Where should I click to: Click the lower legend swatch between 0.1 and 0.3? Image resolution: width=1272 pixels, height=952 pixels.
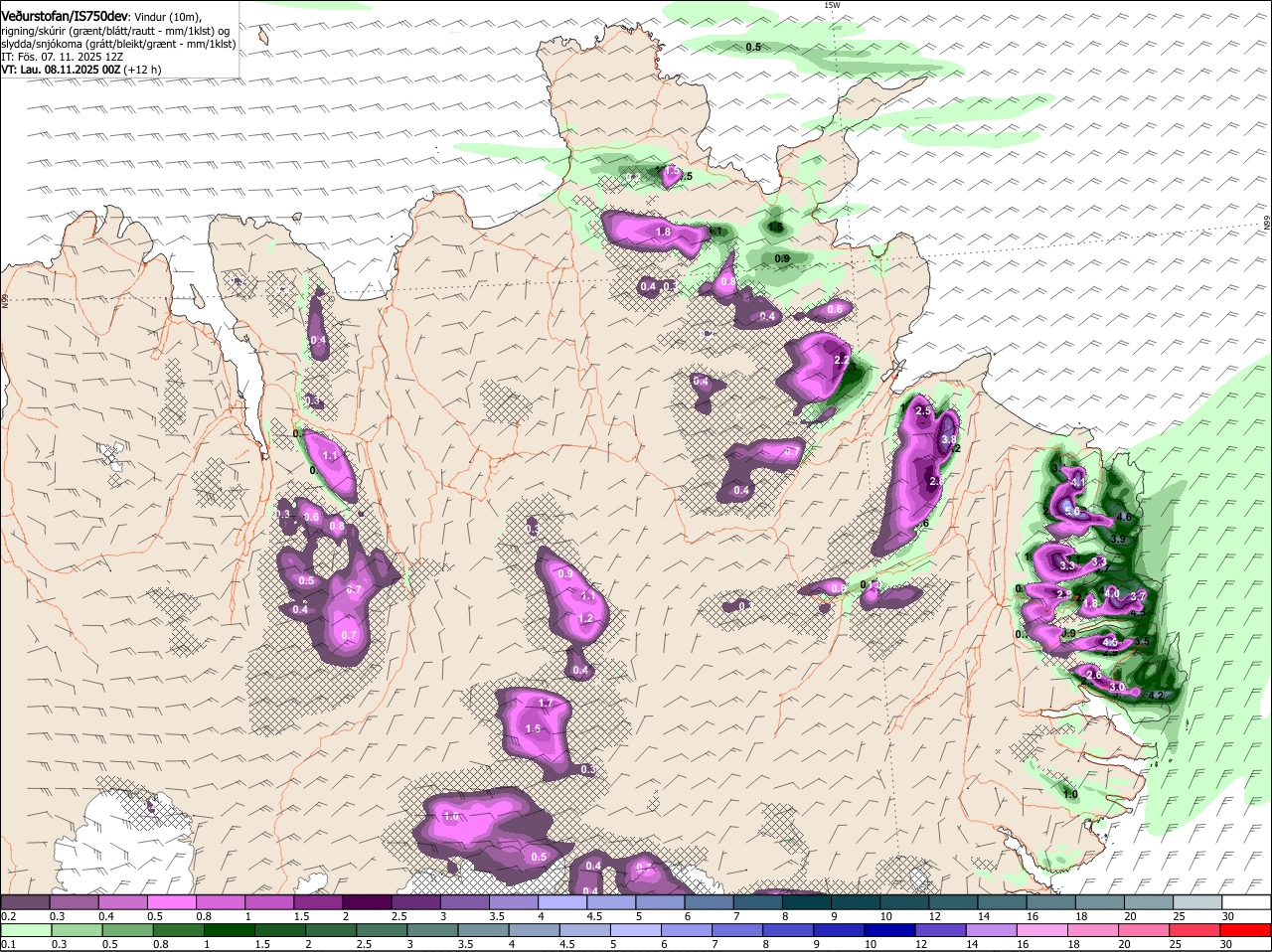pos(25,930)
